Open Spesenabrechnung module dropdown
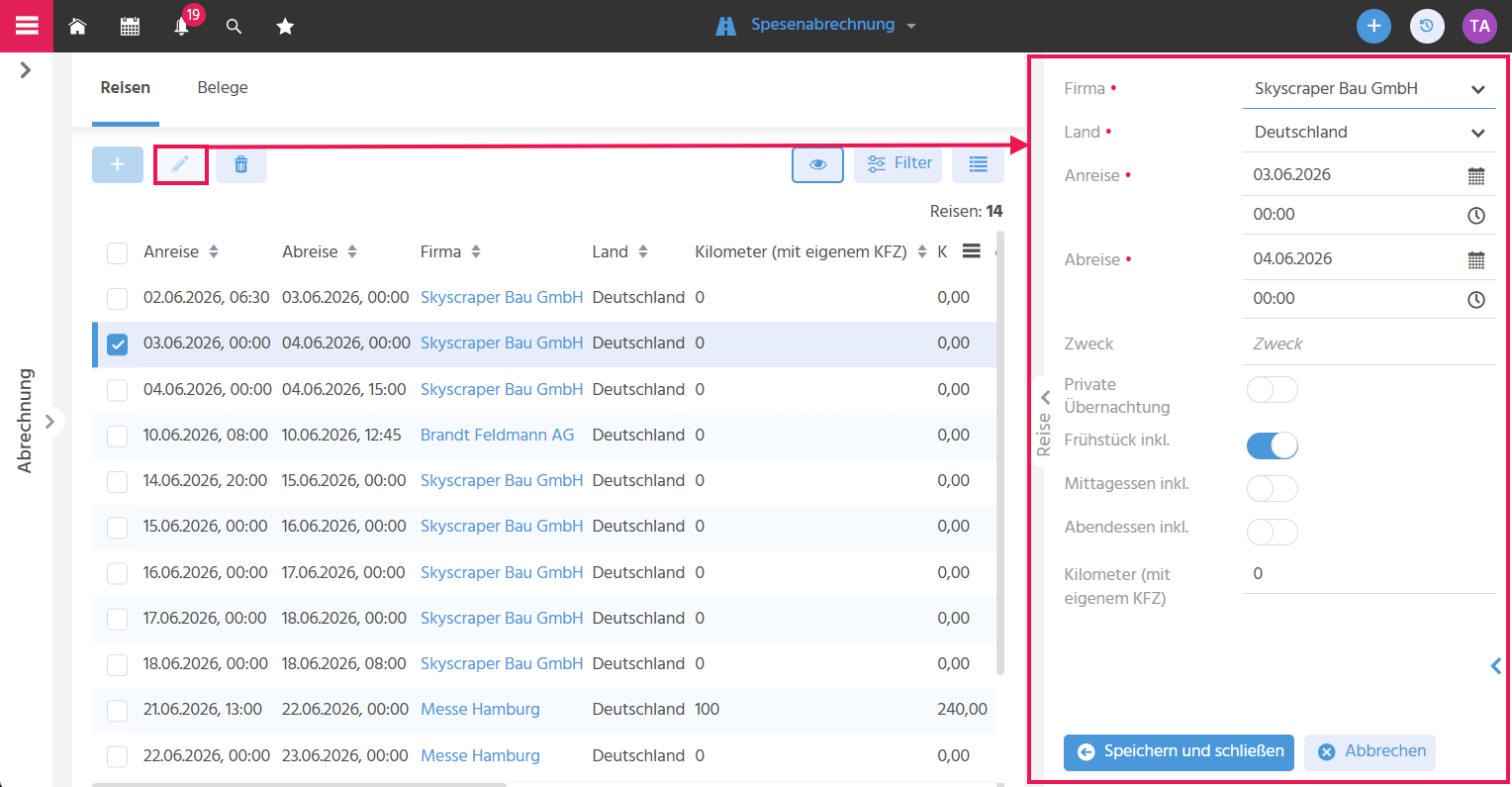The width and height of the screenshot is (1512, 787). [x=816, y=26]
